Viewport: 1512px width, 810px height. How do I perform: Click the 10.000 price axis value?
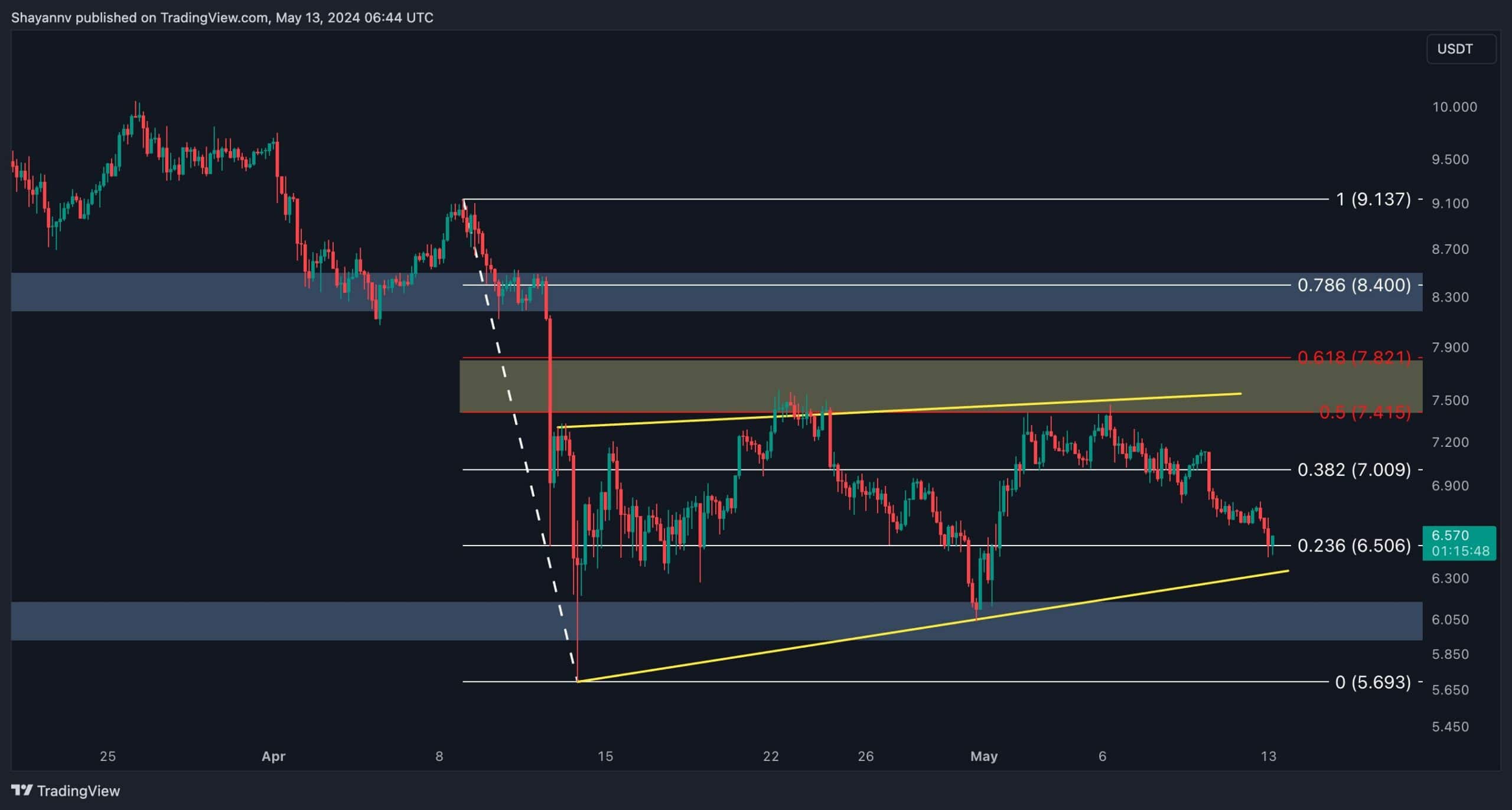1454,107
